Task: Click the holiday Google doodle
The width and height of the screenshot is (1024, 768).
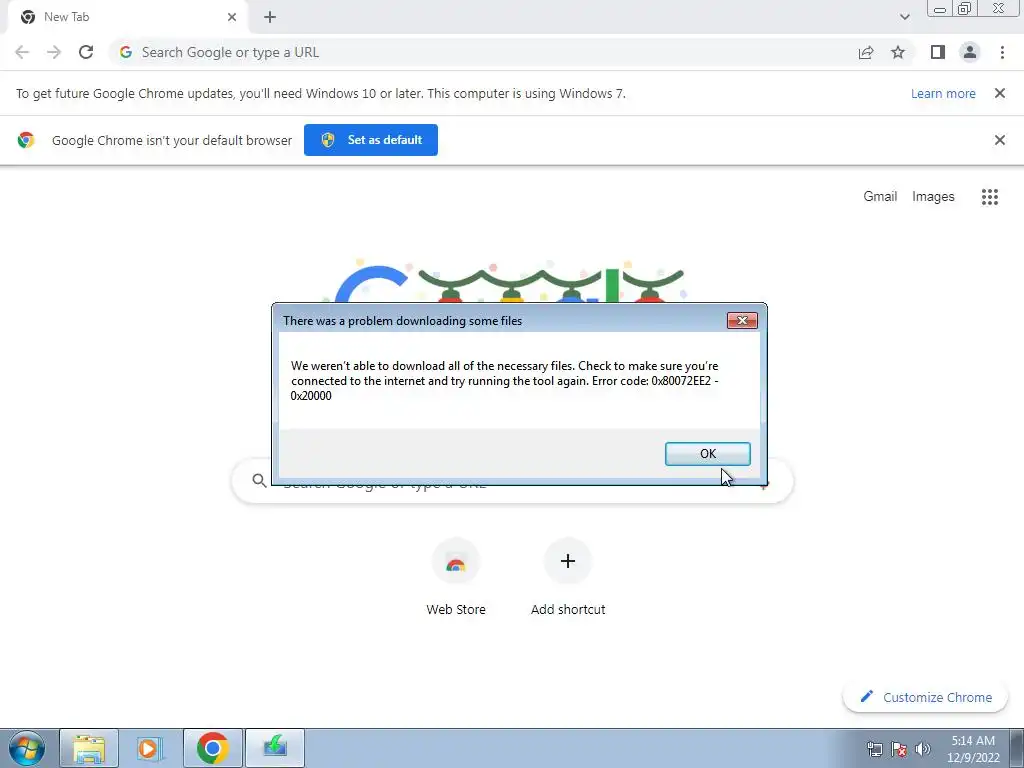Action: [509, 282]
